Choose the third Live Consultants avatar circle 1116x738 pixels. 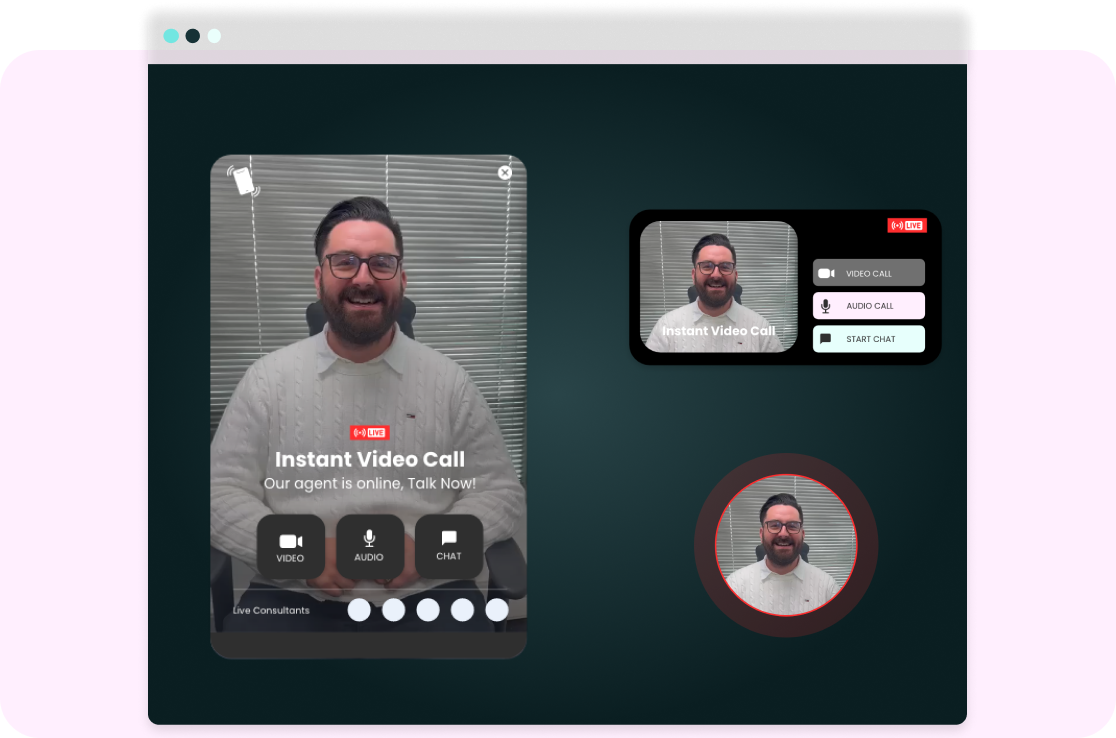click(x=428, y=610)
